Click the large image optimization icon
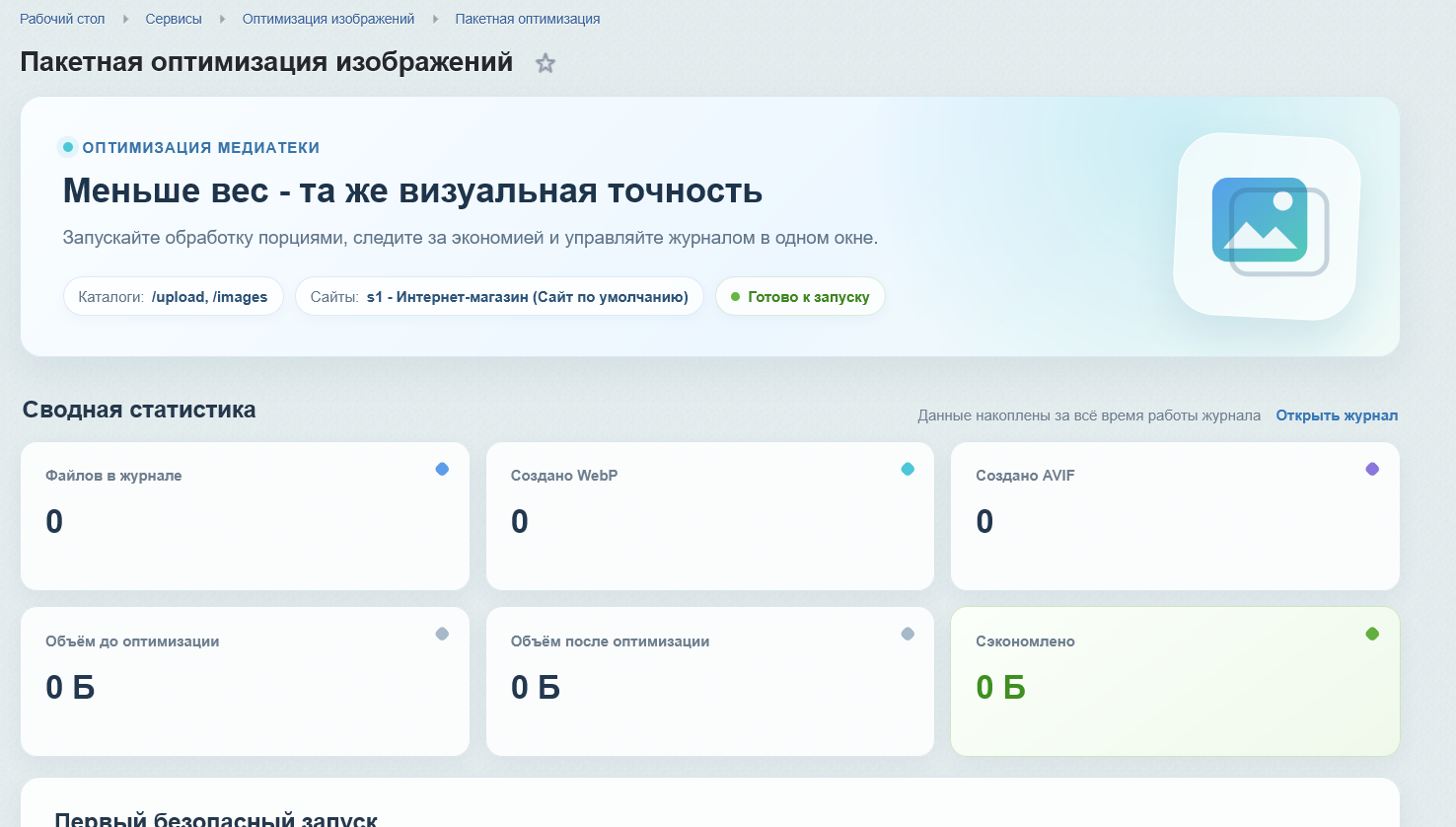Viewport: 1456px width, 827px height. [1268, 226]
